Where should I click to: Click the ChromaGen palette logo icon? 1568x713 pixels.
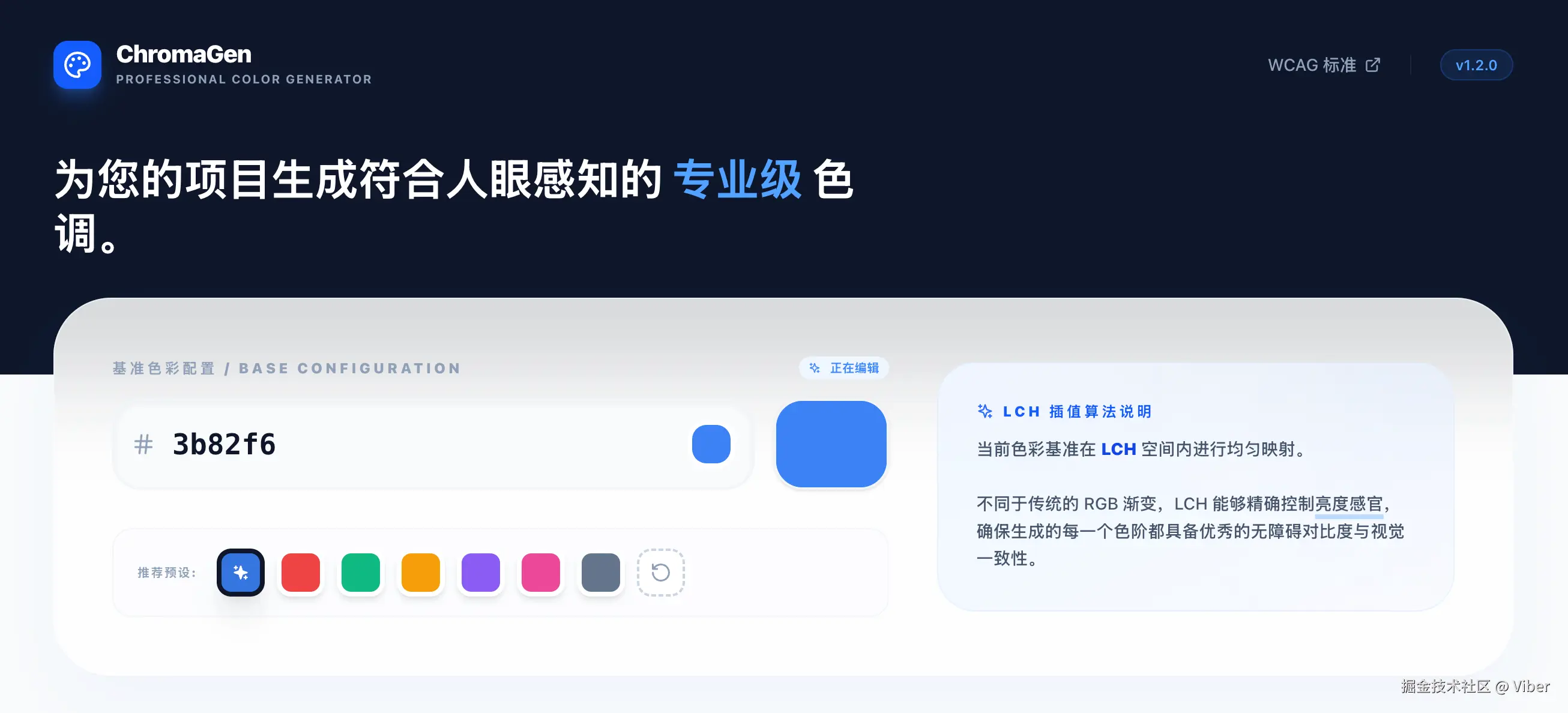click(77, 64)
